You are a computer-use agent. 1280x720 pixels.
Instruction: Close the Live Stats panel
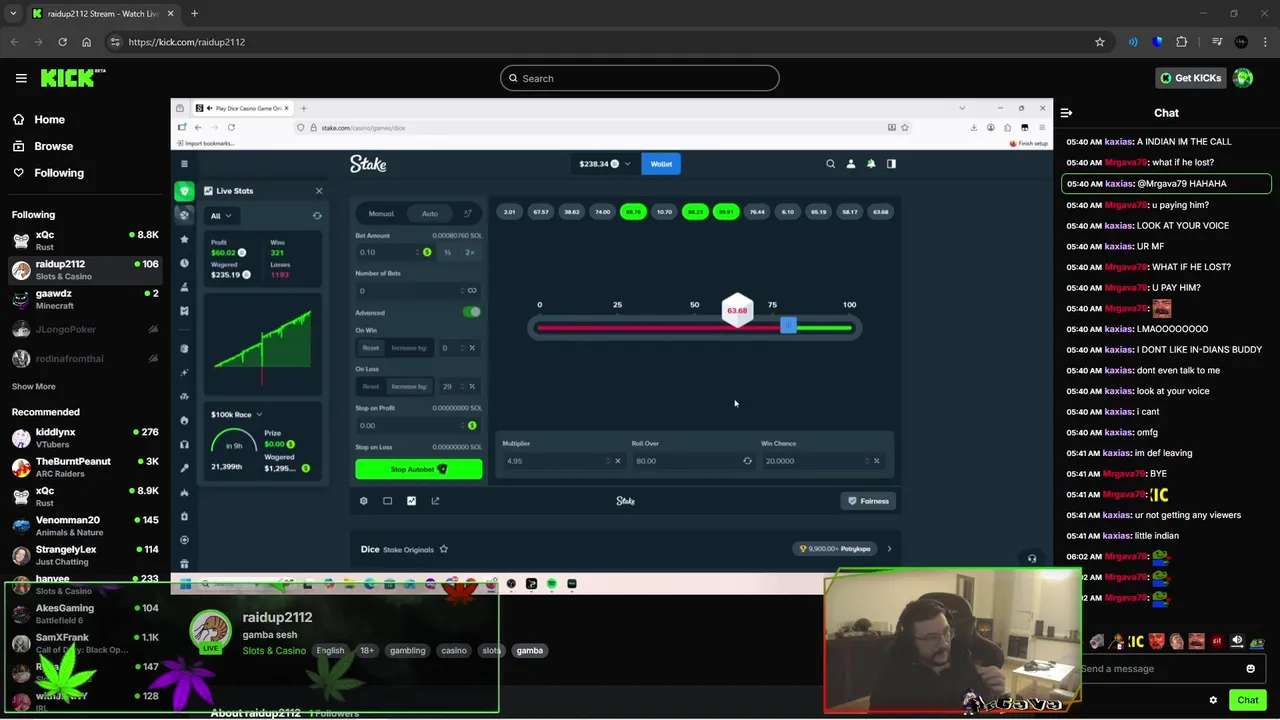pos(319,191)
